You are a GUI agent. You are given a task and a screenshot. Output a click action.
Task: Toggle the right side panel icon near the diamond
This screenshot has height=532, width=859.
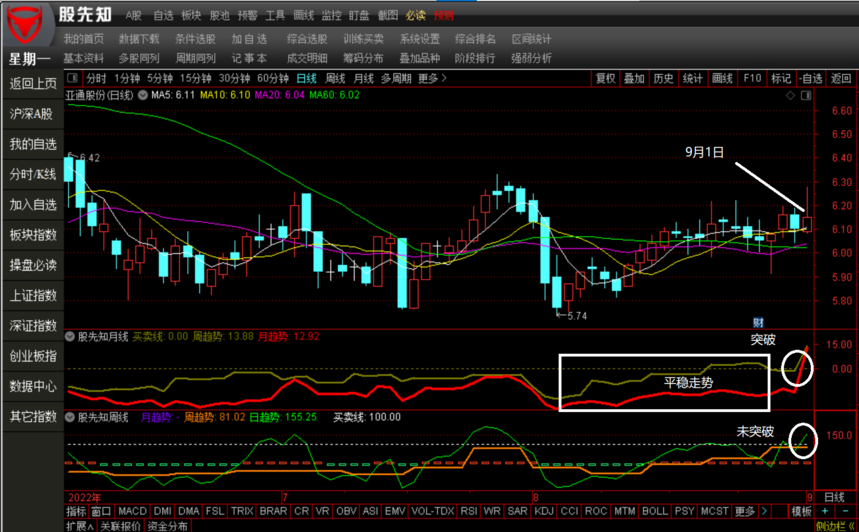tap(806, 95)
